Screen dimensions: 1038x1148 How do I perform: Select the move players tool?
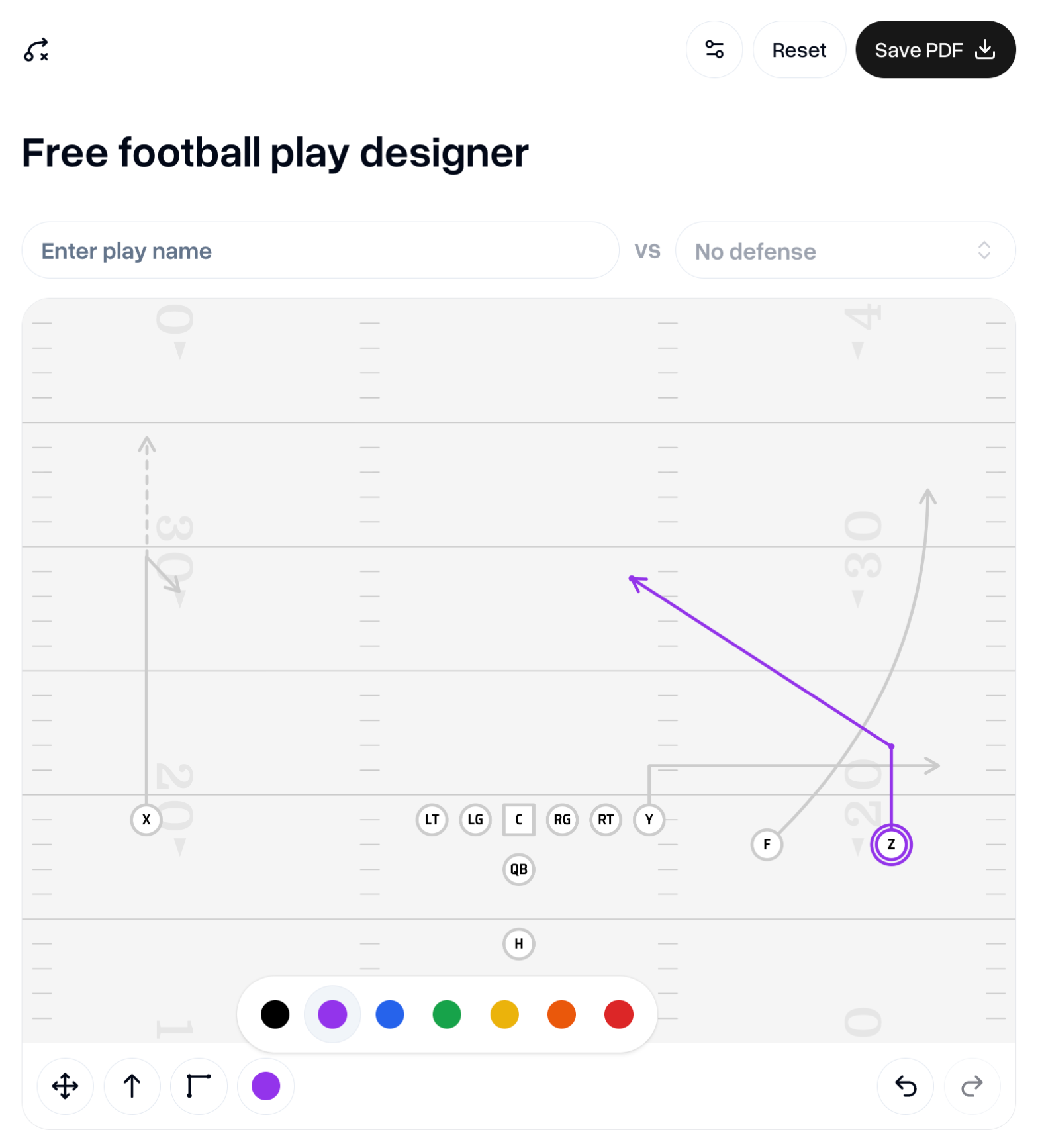click(x=65, y=1086)
